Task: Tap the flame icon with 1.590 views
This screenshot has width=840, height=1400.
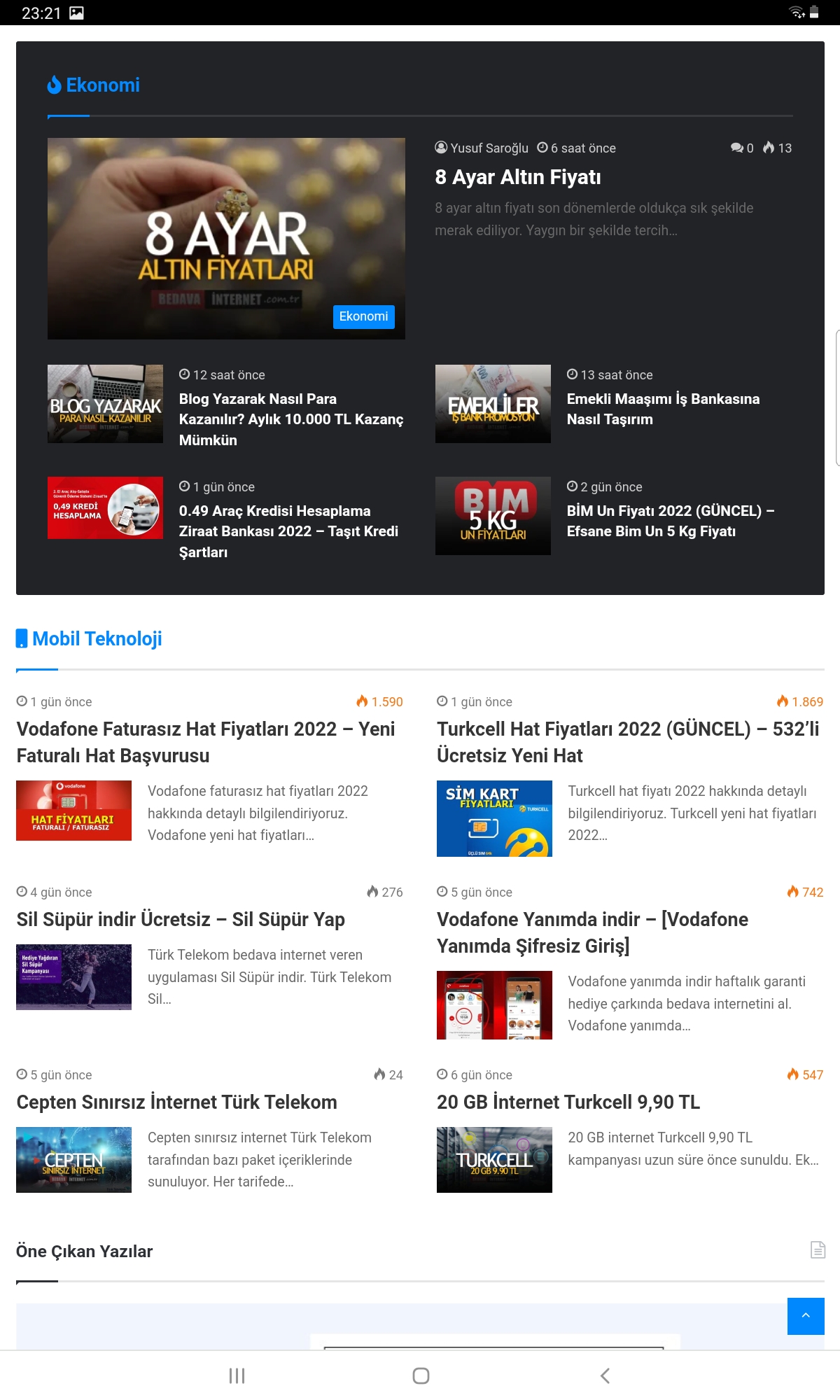Action: [362, 701]
